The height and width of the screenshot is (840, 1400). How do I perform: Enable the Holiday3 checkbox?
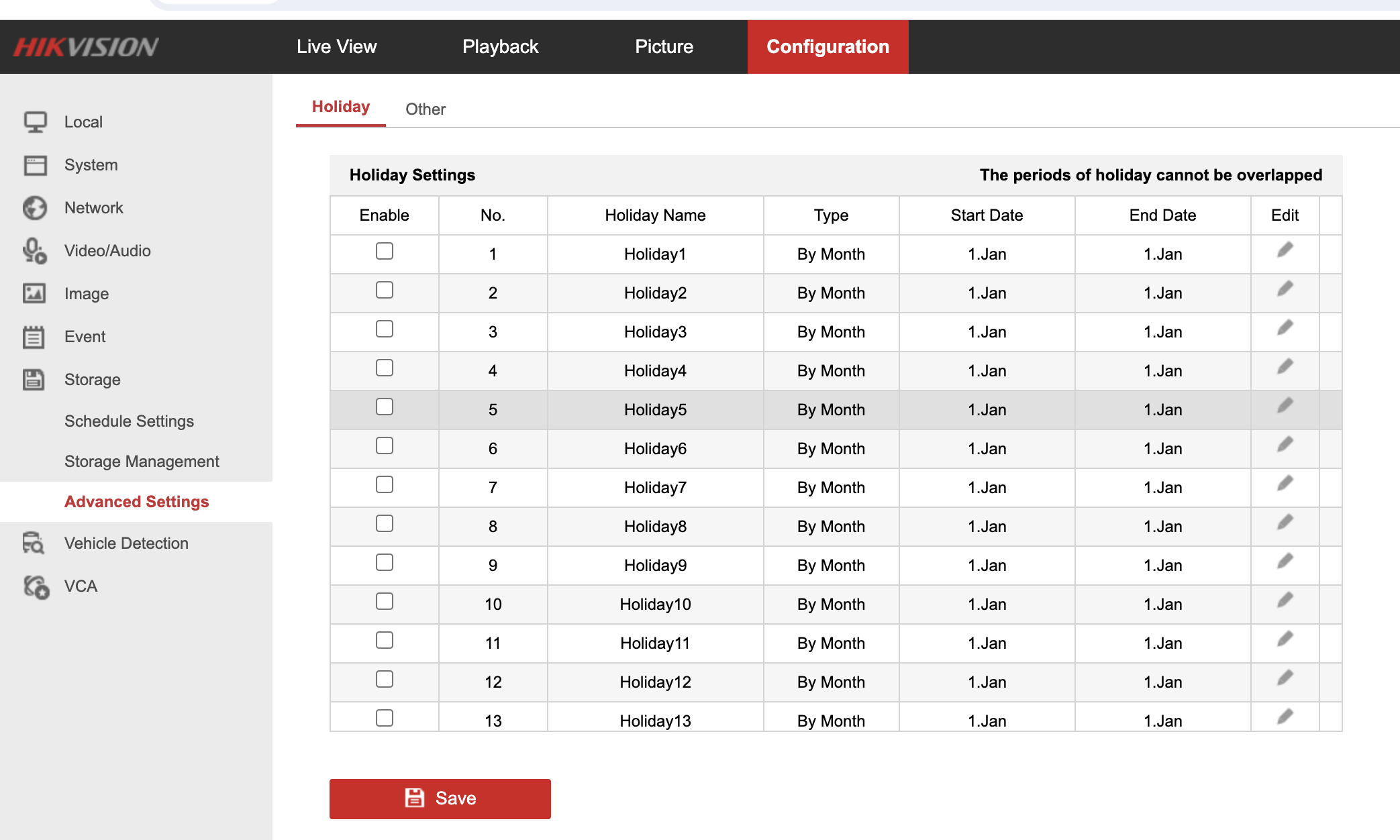pyautogui.click(x=385, y=329)
